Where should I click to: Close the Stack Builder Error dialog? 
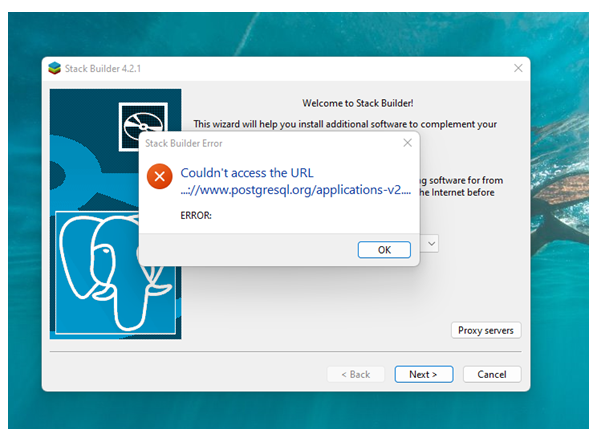(406, 143)
